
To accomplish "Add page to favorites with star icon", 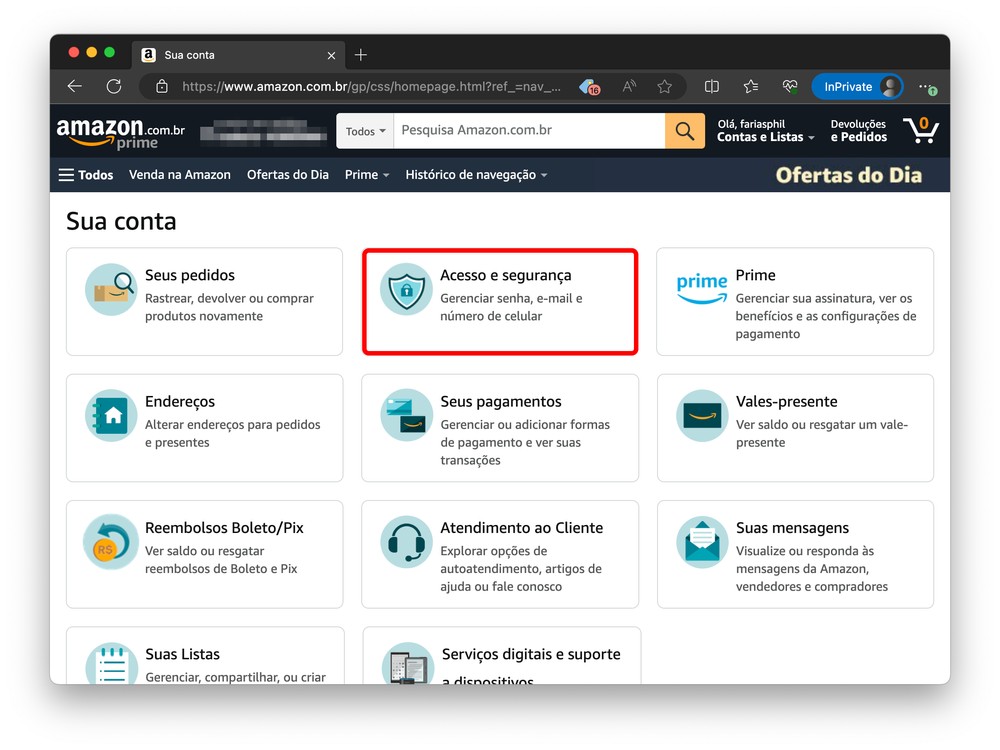I will 664,87.
